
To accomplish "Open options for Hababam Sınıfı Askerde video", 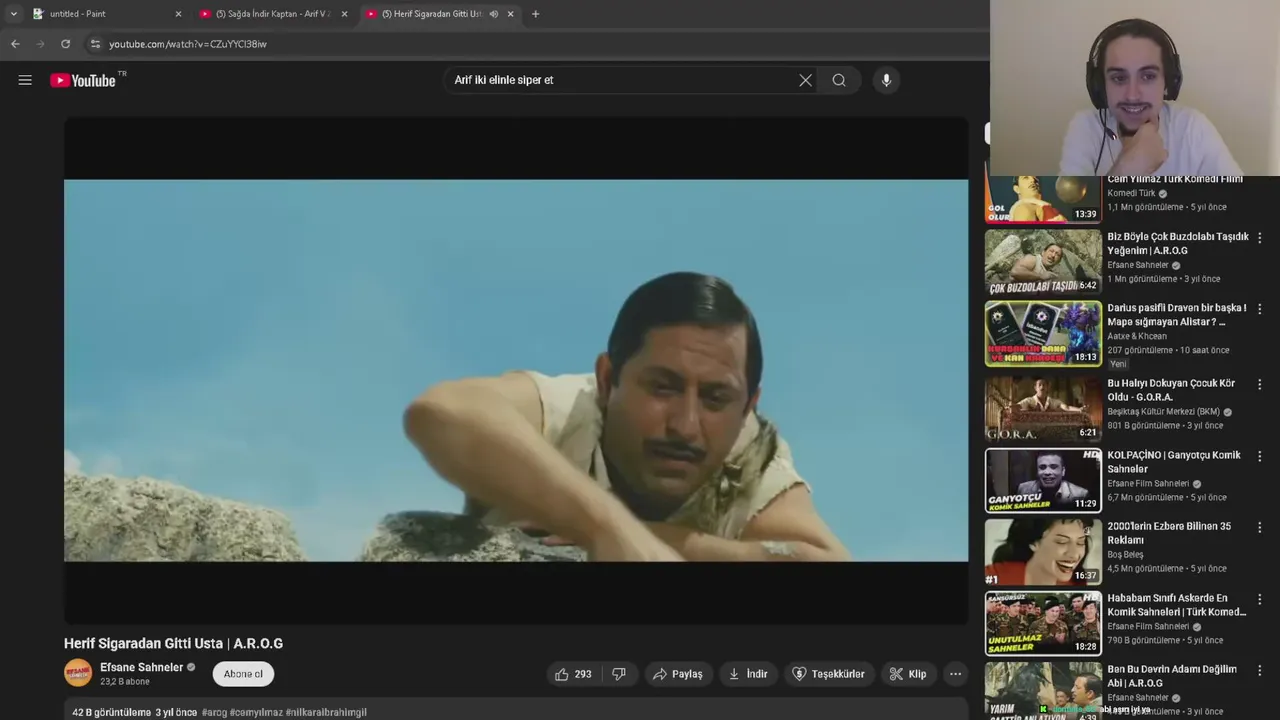I will pyautogui.click(x=1259, y=599).
